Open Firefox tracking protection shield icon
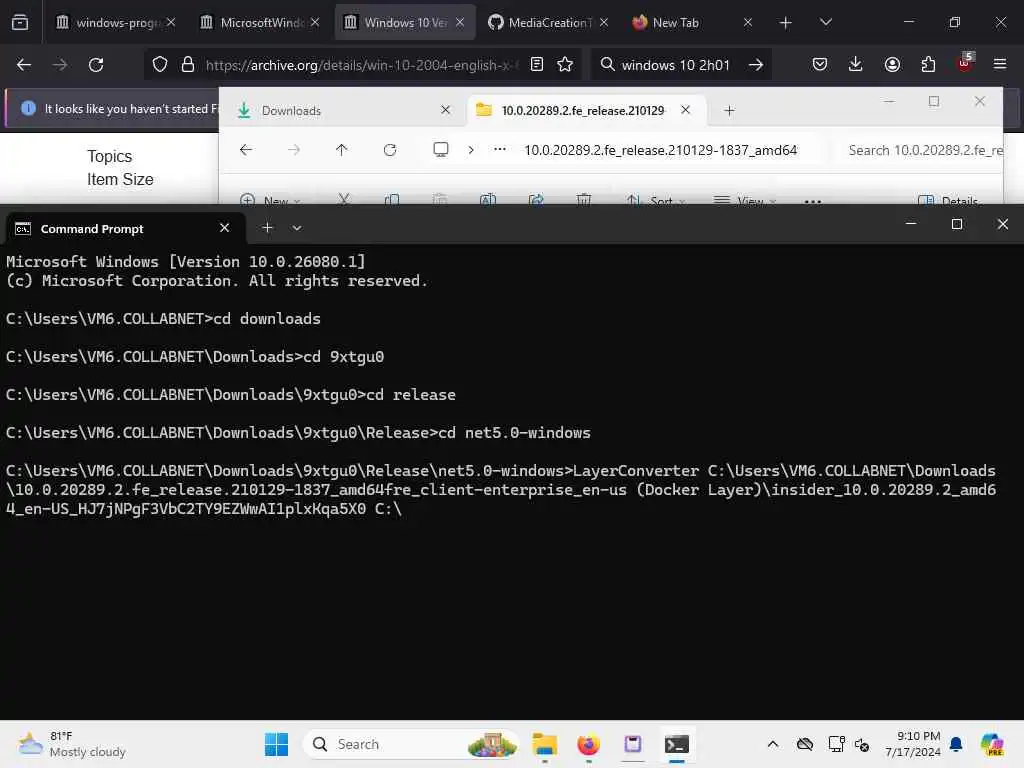The image size is (1024, 768). [x=160, y=65]
